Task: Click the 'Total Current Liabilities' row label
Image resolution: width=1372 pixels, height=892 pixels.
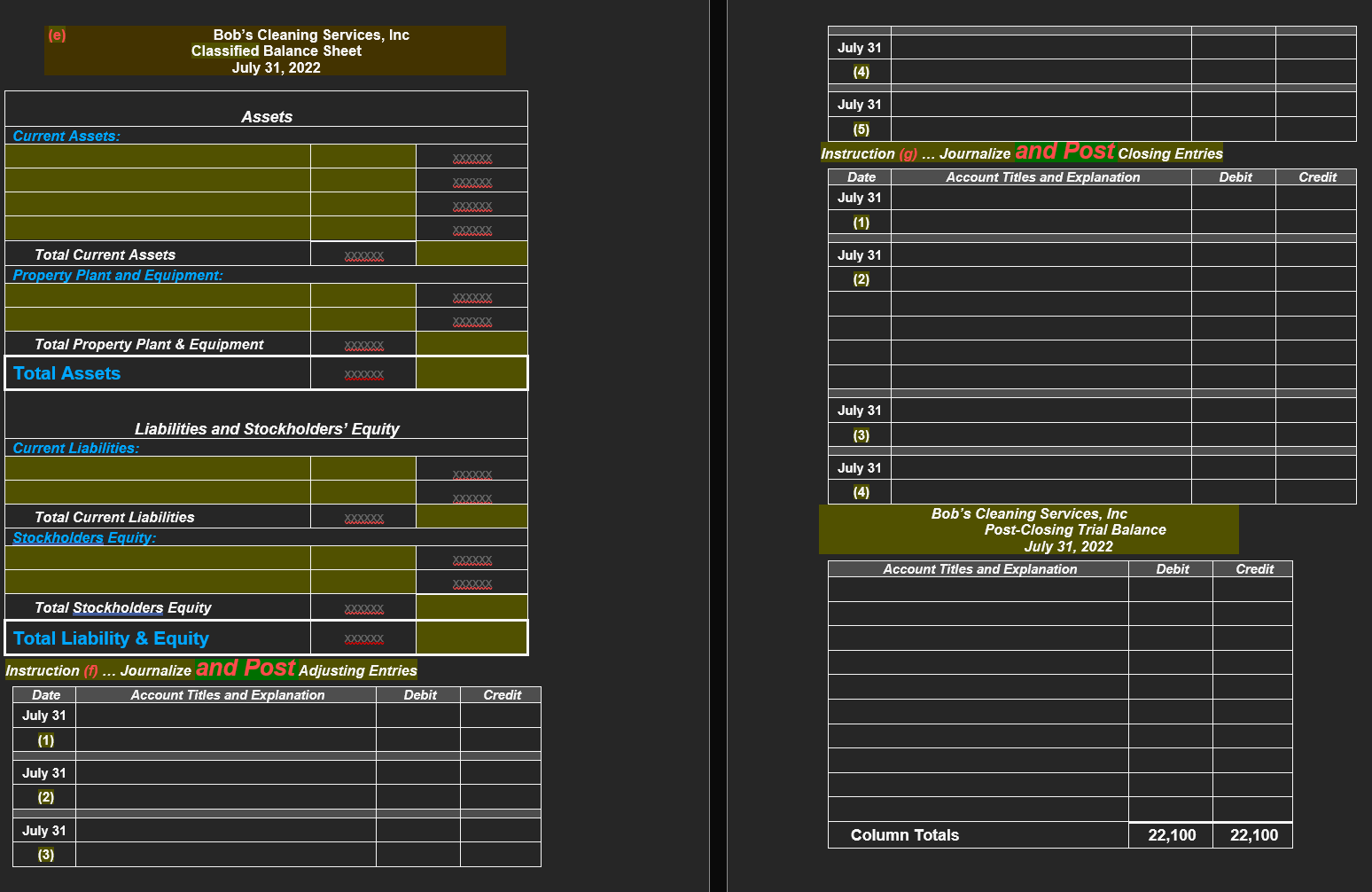Action: [x=114, y=517]
